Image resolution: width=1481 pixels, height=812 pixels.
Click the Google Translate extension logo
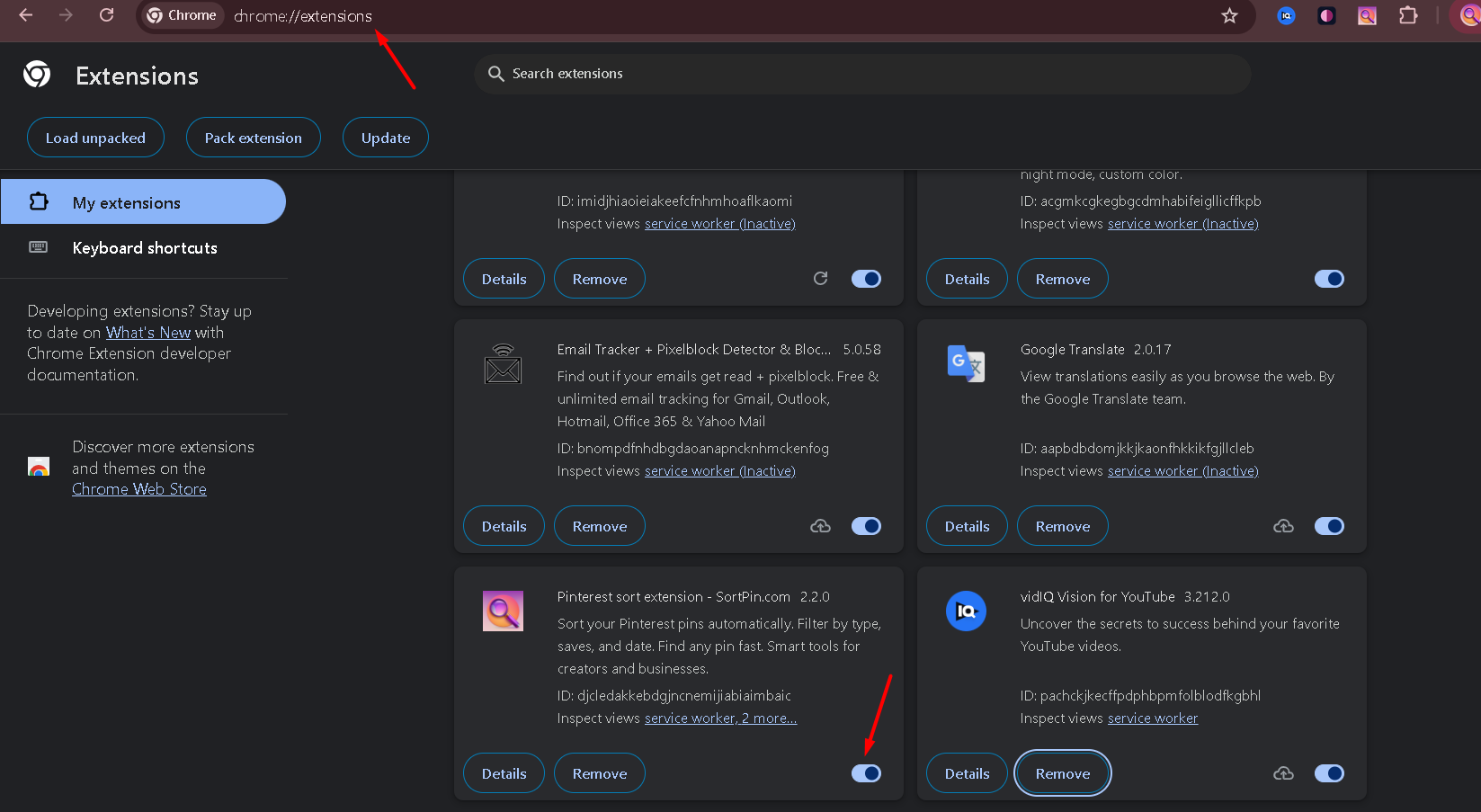point(966,363)
